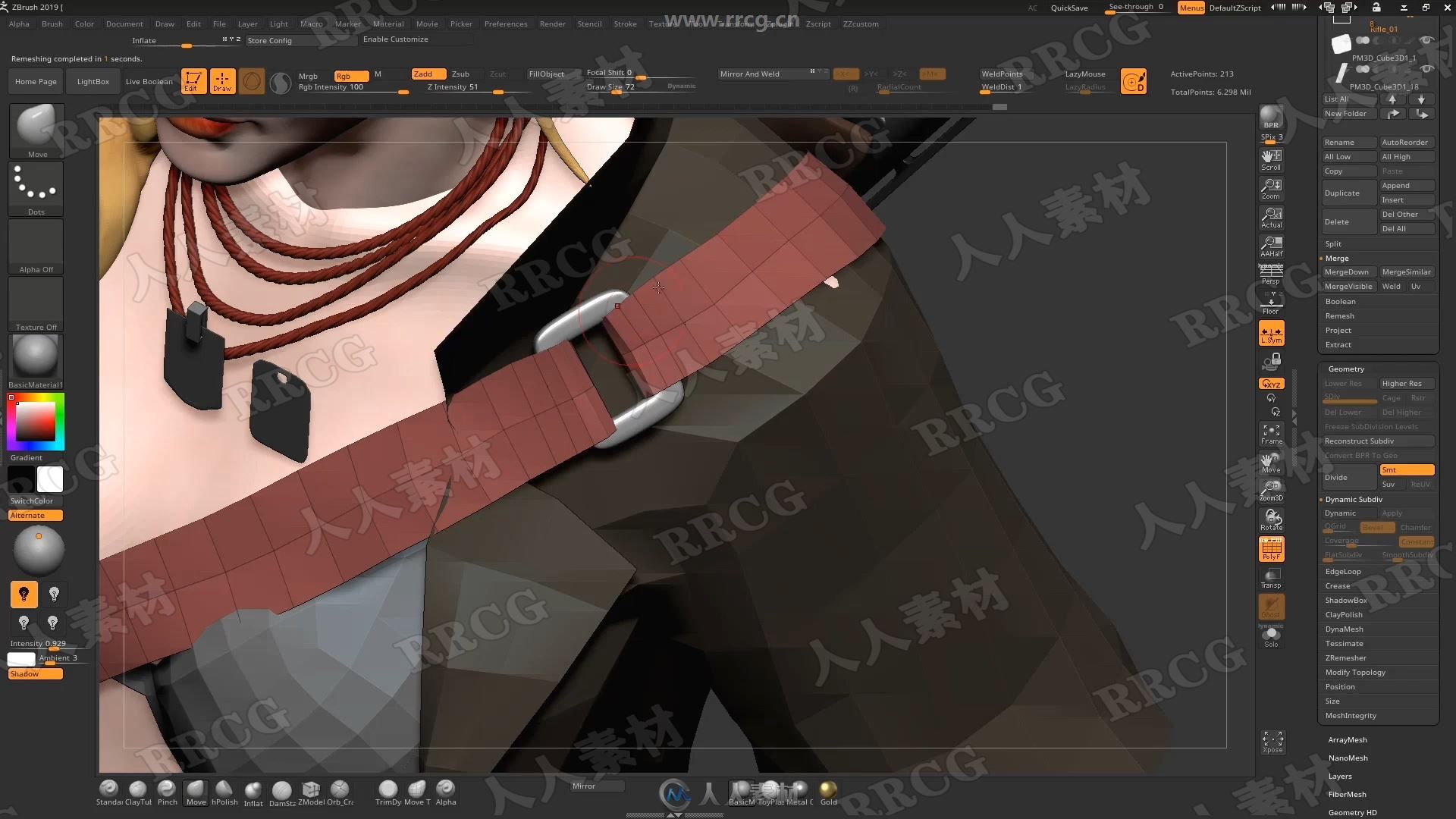Expand the Dynamic Subdiv section

click(1355, 499)
